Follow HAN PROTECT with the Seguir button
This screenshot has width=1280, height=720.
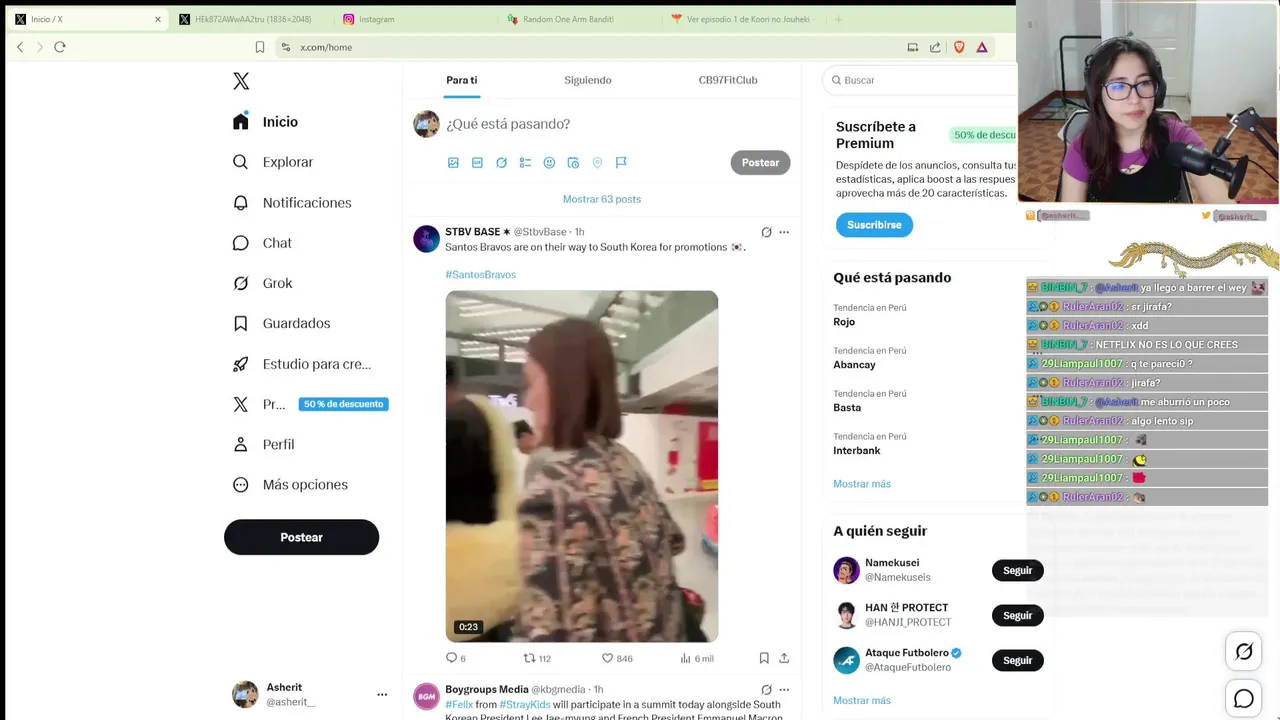1017,615
